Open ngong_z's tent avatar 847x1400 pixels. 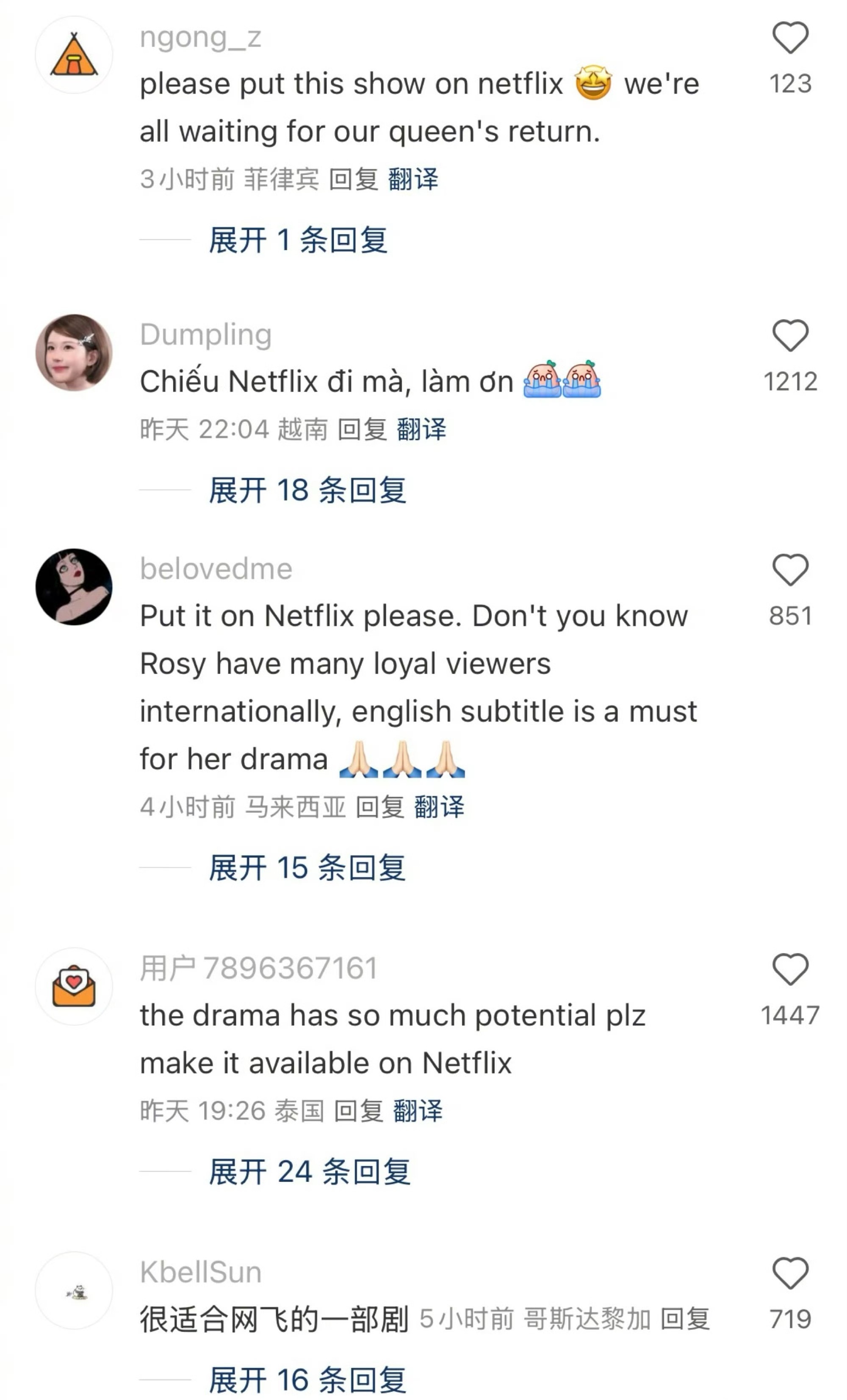click(x=74, y=55)
